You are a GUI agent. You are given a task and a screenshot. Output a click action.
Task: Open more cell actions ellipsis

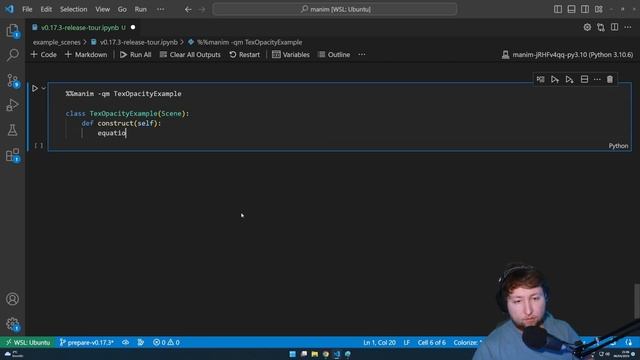point(597,79)
